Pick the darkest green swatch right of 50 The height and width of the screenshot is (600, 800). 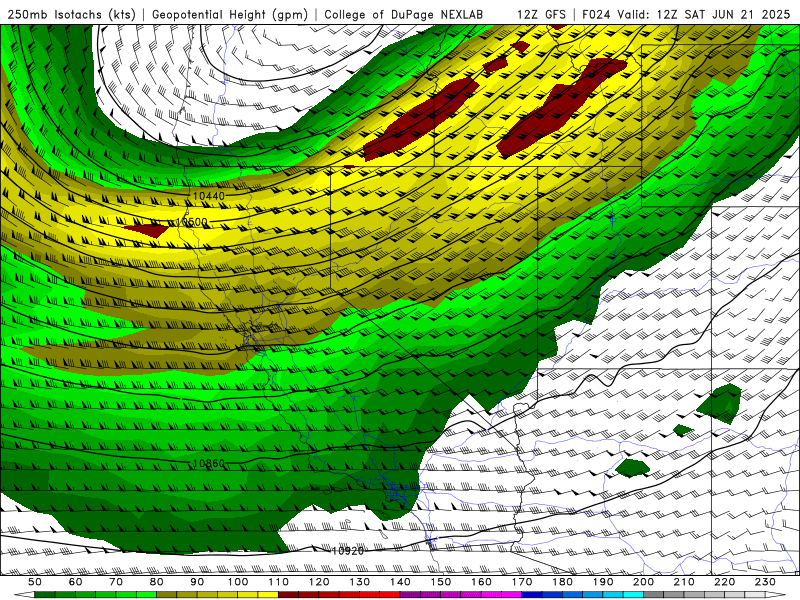45,595
